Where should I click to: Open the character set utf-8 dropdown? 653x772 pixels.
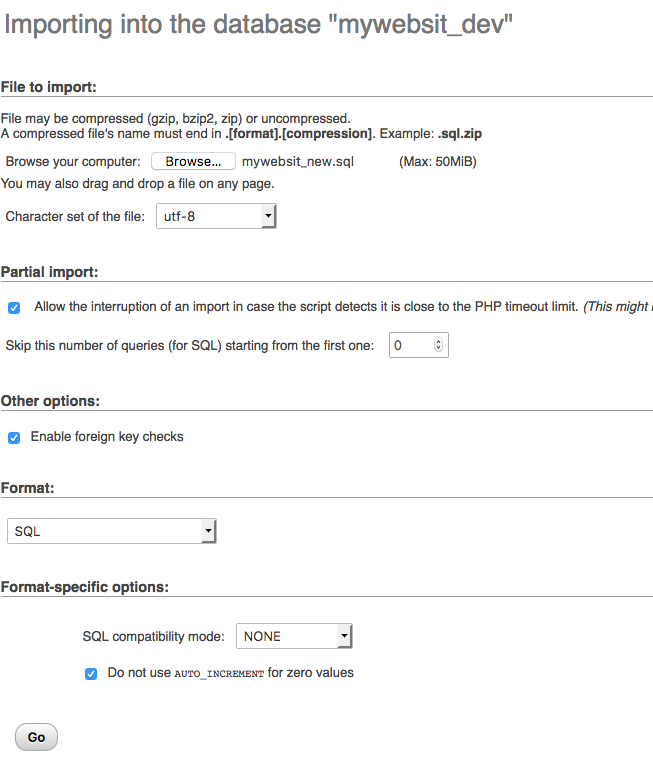(216, 216)
